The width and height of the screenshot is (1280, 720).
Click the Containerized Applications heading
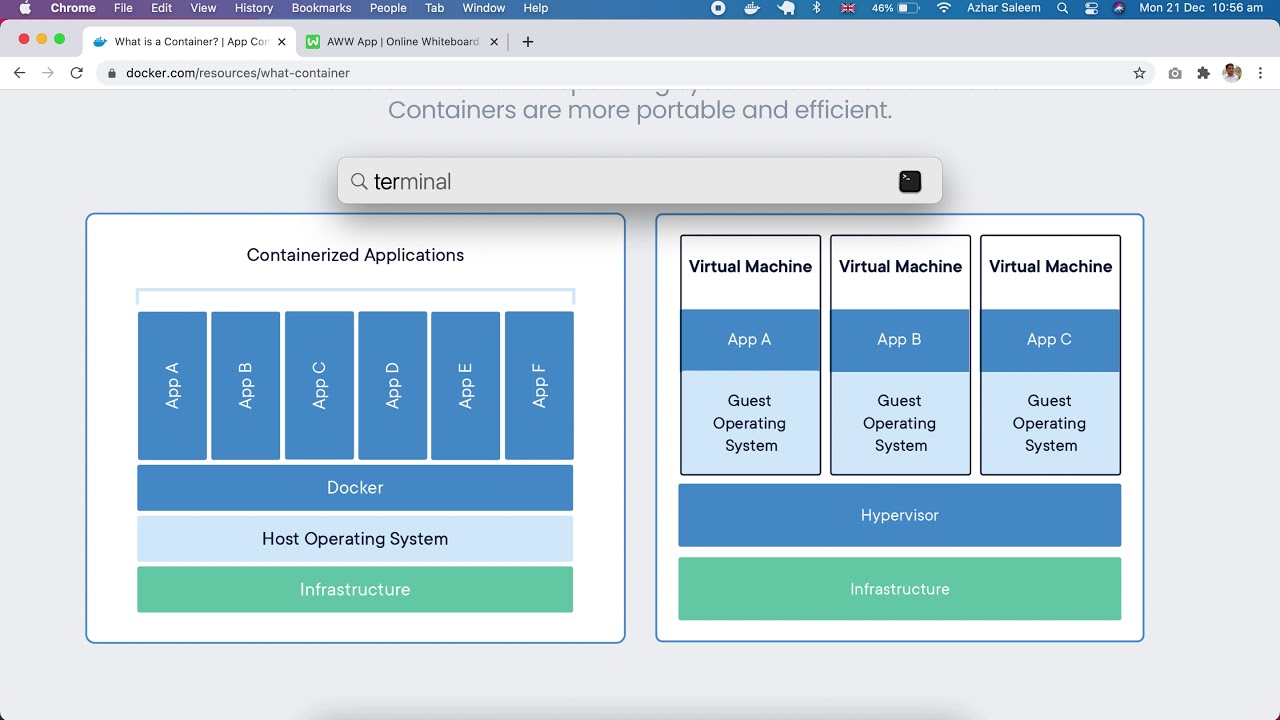(x=355, y=255)
